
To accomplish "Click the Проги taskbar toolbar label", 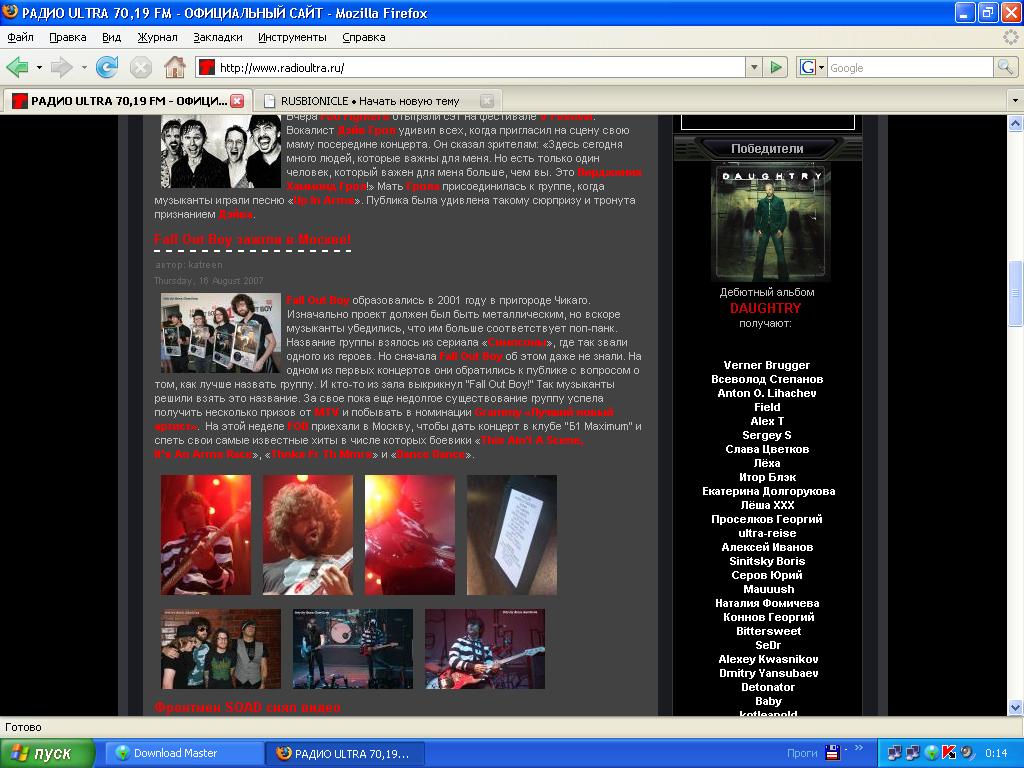I will [801, 753].
